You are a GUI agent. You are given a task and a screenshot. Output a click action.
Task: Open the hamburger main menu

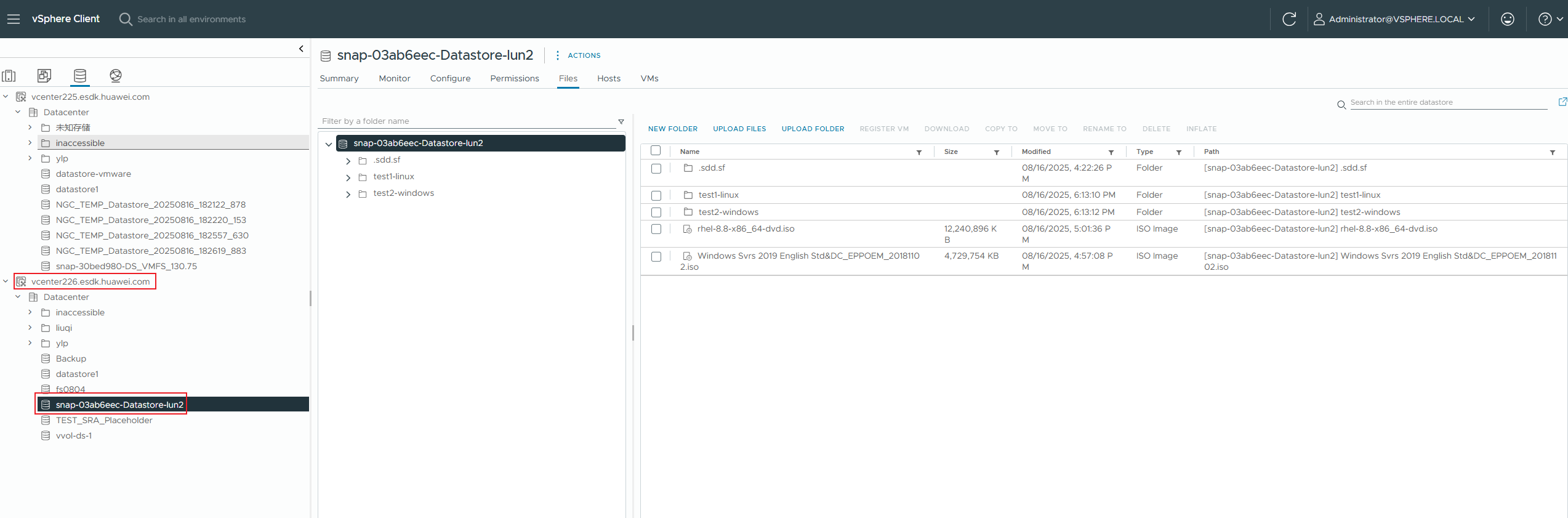click(x=14, y=19)
